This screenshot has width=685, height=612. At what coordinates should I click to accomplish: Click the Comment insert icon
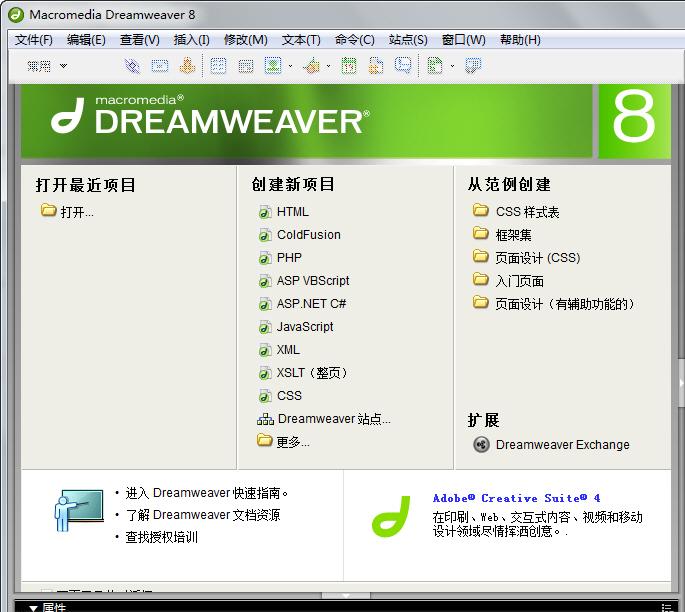click(403, 66)
